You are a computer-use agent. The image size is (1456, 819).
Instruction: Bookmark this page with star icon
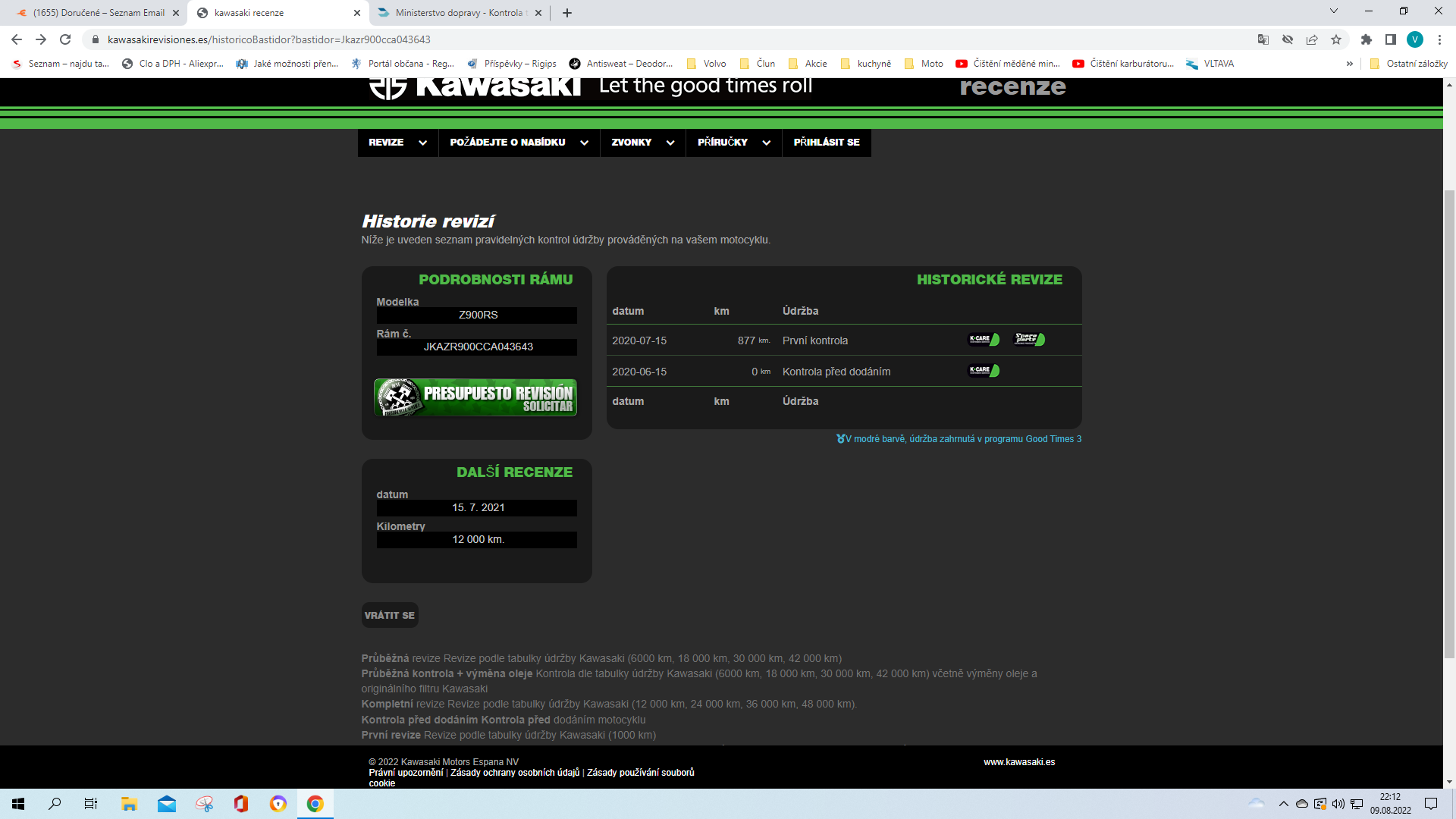[x=1336, y=39]
